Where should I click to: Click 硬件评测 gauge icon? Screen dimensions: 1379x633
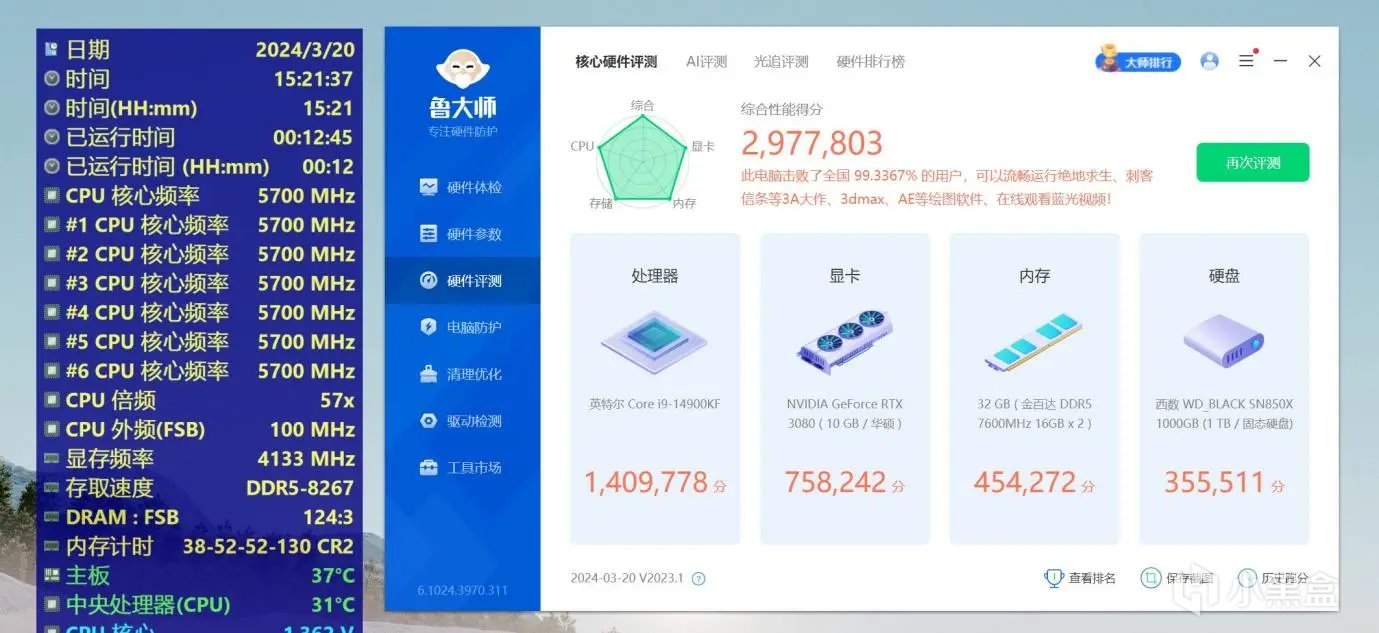click(429, 281)
